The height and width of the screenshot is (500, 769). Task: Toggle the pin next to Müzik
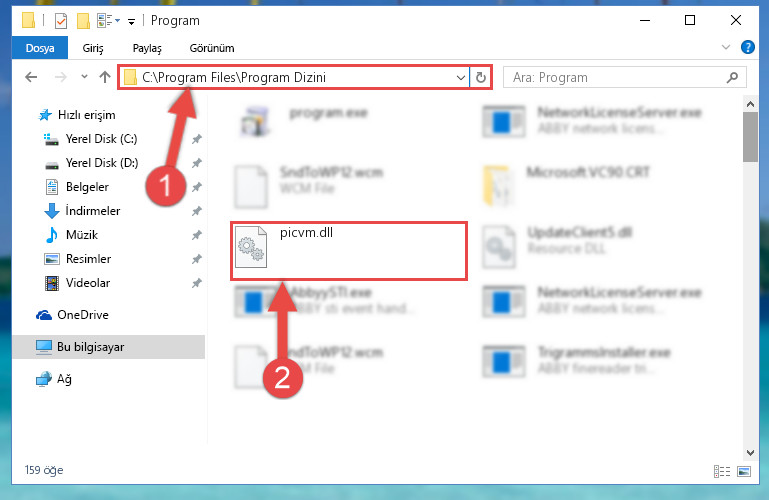pyautogui.click(x=197, y=235)
